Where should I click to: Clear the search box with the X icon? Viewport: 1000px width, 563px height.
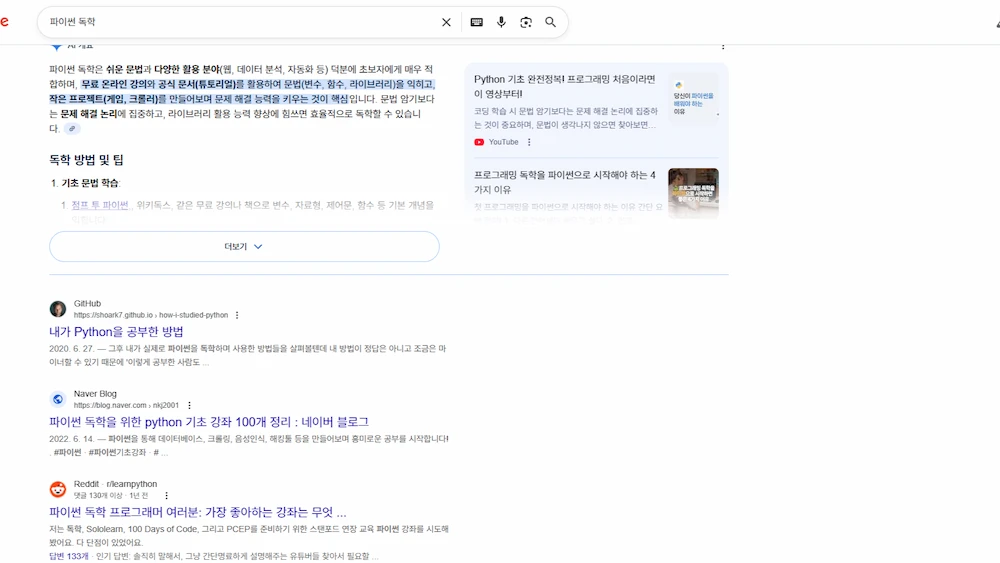(x=446, y=22)
